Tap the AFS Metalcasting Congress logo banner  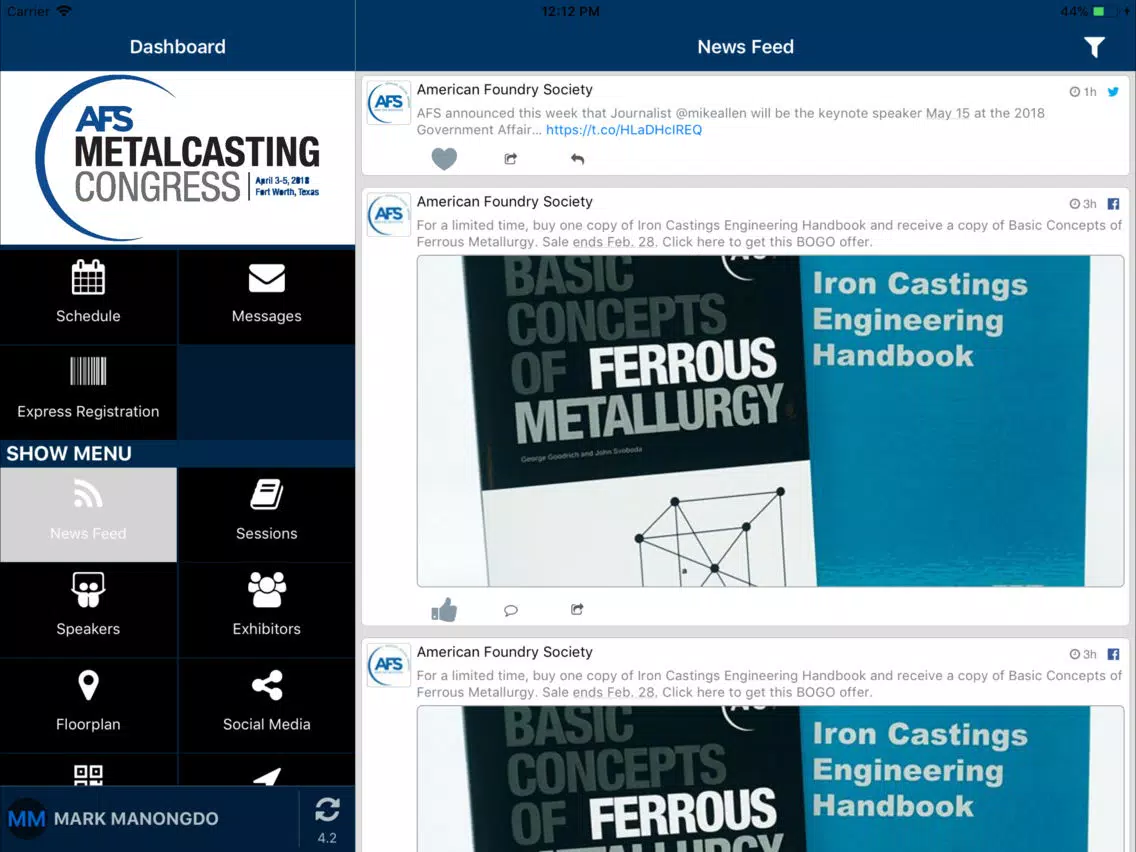(178, 158)
